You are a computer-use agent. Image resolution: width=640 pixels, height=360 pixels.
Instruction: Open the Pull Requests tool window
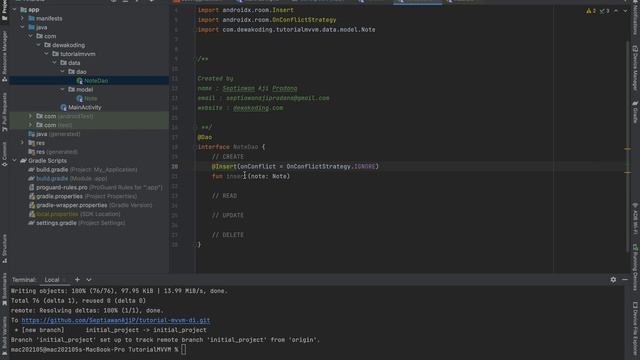click(x=4, y=111)
